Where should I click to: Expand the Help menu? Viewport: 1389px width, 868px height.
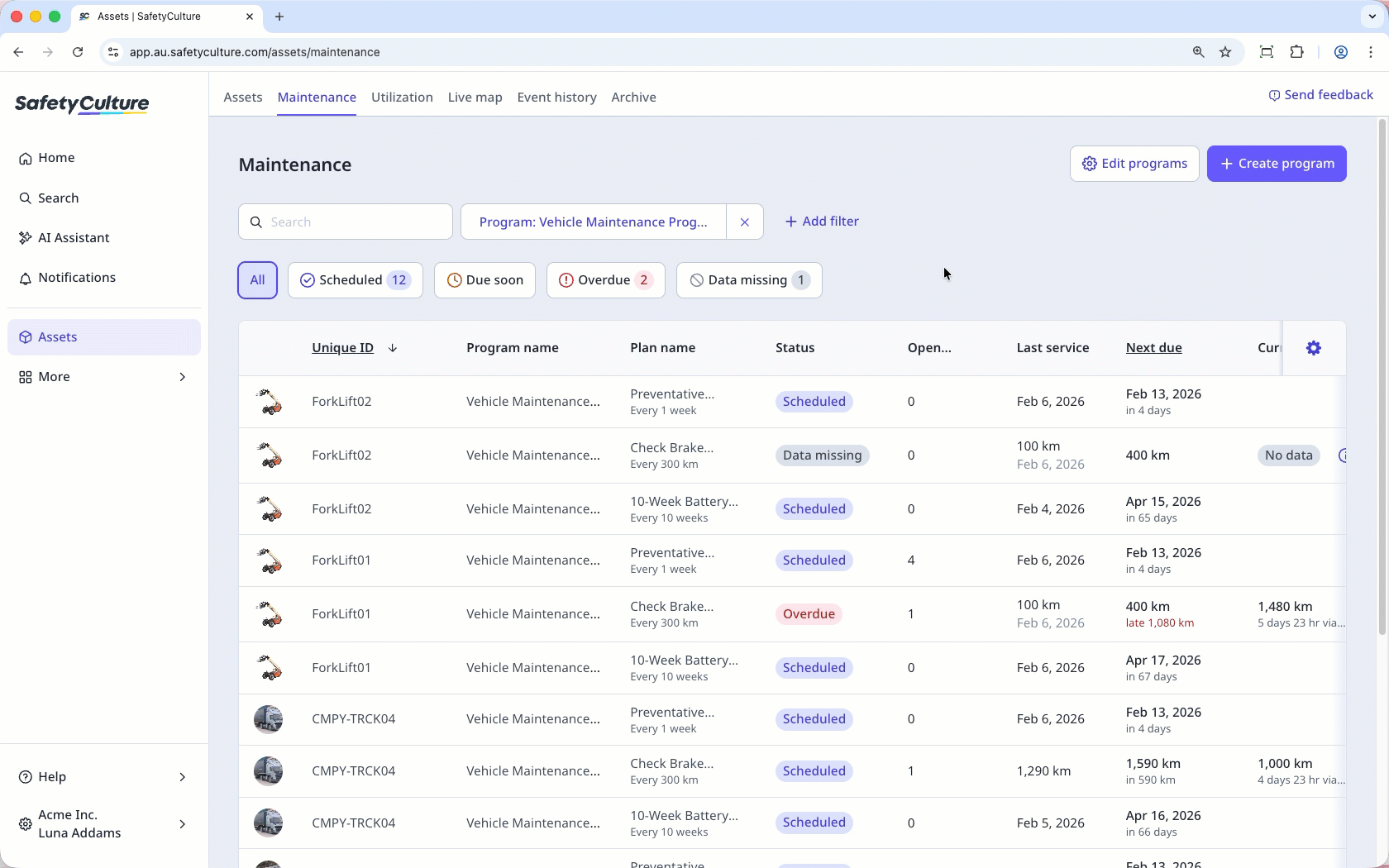(x=104, y=777)
